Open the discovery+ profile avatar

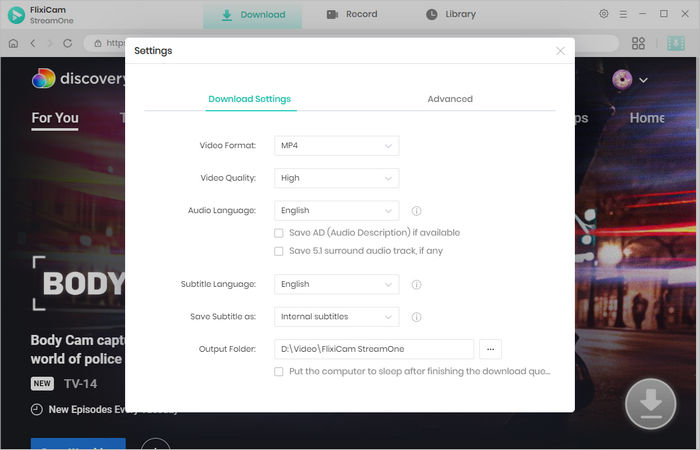coord(622,80)
